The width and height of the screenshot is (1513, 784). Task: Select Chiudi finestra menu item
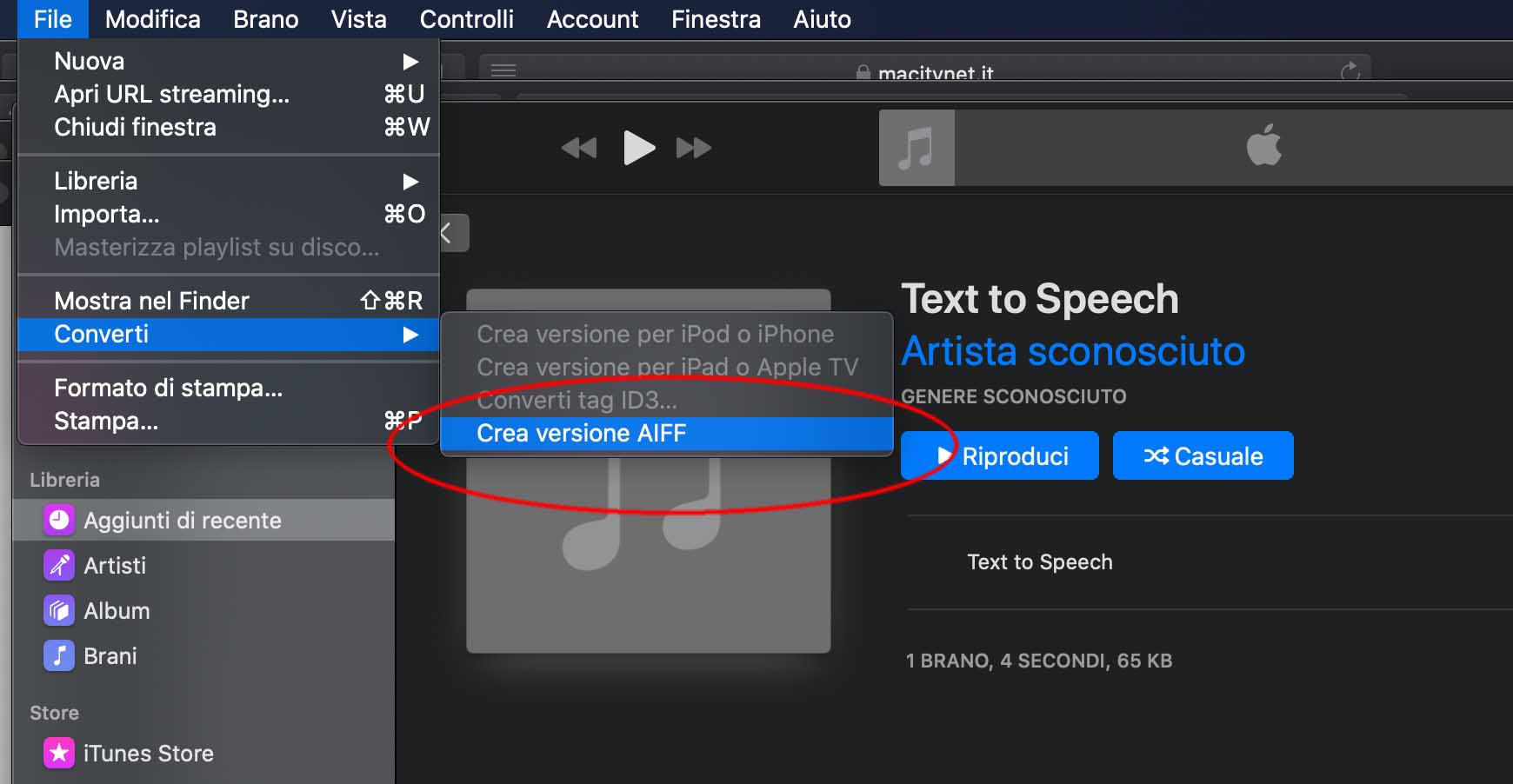coord(229,127)
